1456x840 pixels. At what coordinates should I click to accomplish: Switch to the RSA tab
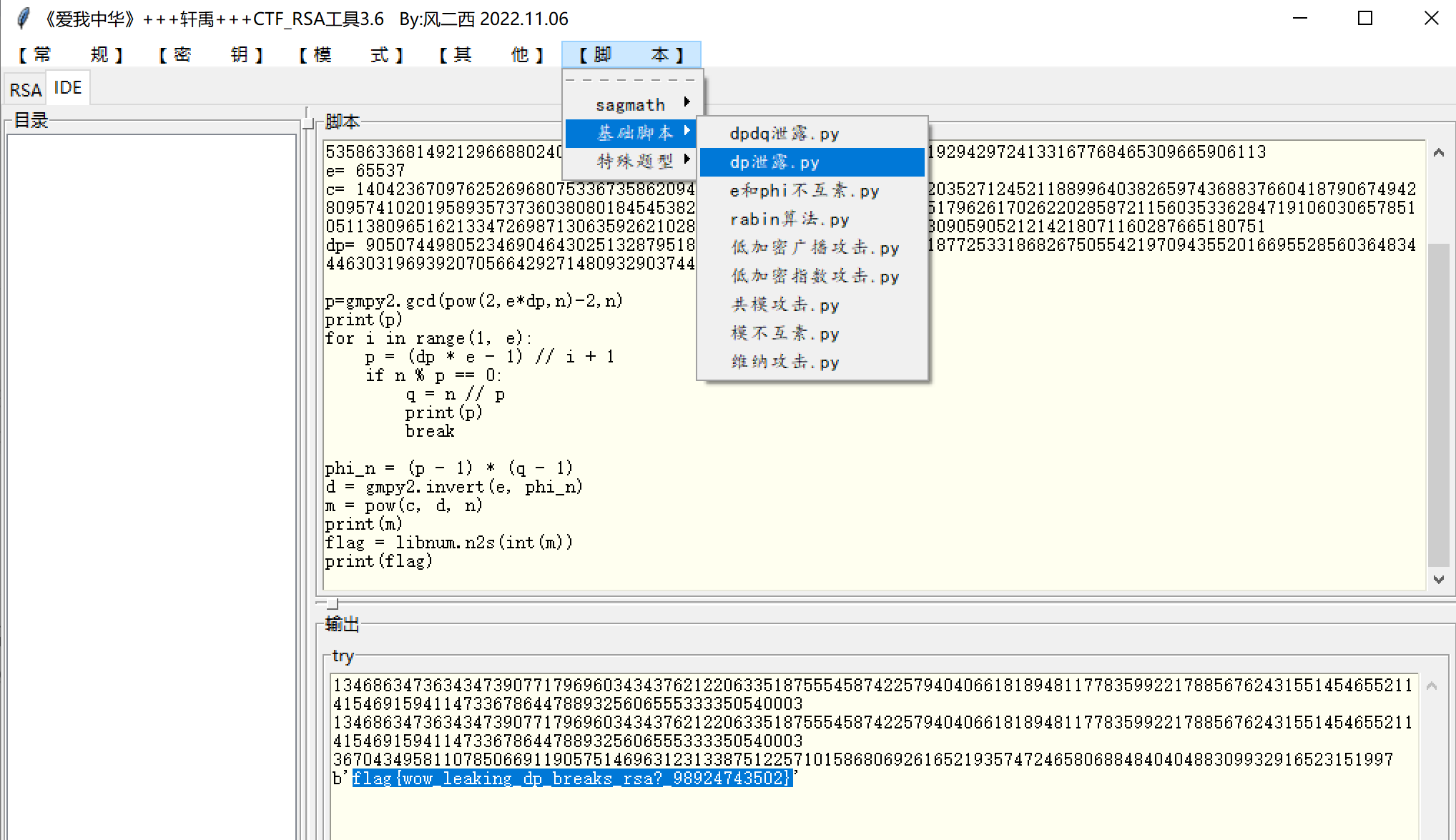25,89
